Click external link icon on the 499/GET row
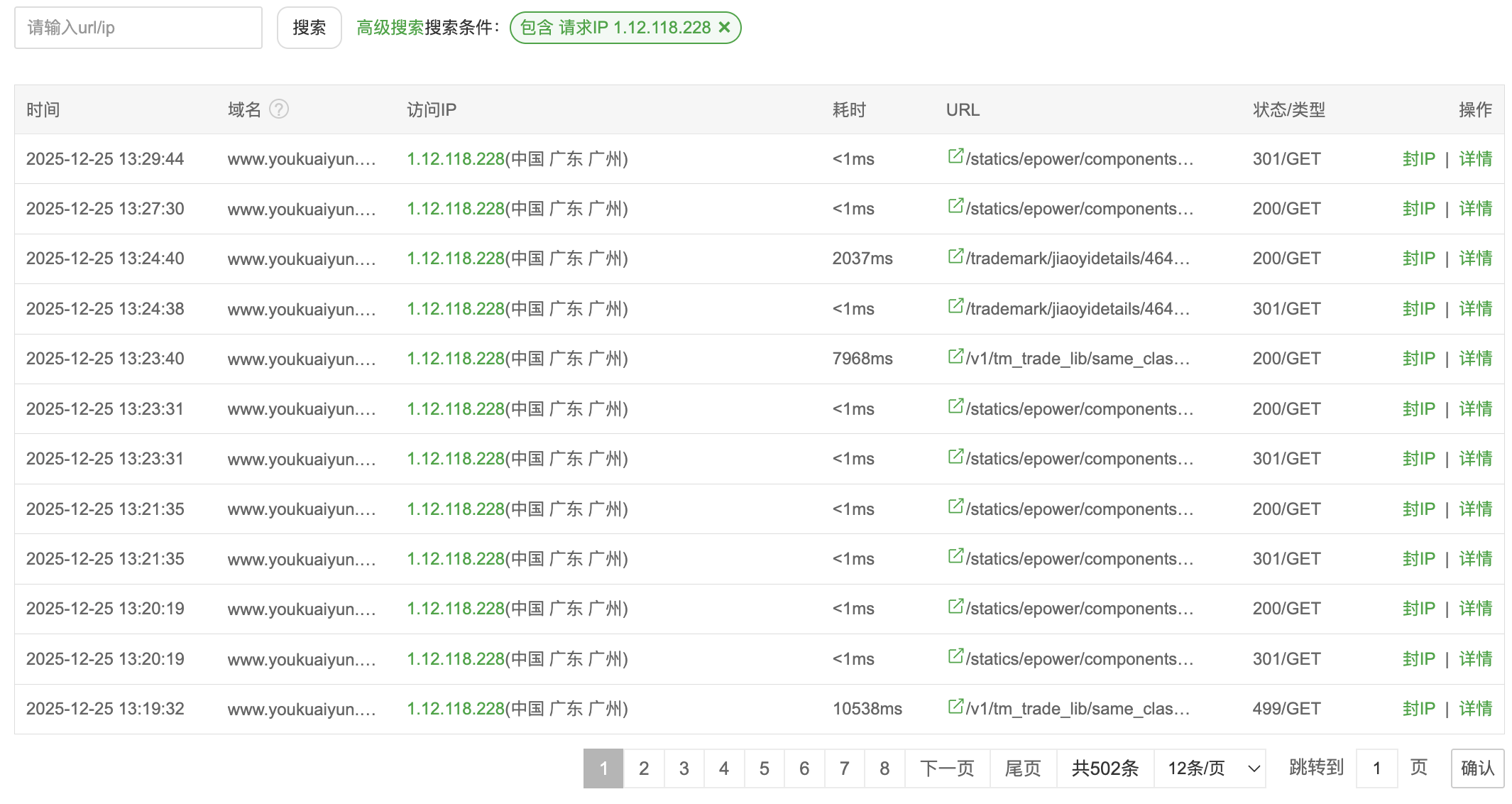The image size is (1512, 804). coord(955,707)
